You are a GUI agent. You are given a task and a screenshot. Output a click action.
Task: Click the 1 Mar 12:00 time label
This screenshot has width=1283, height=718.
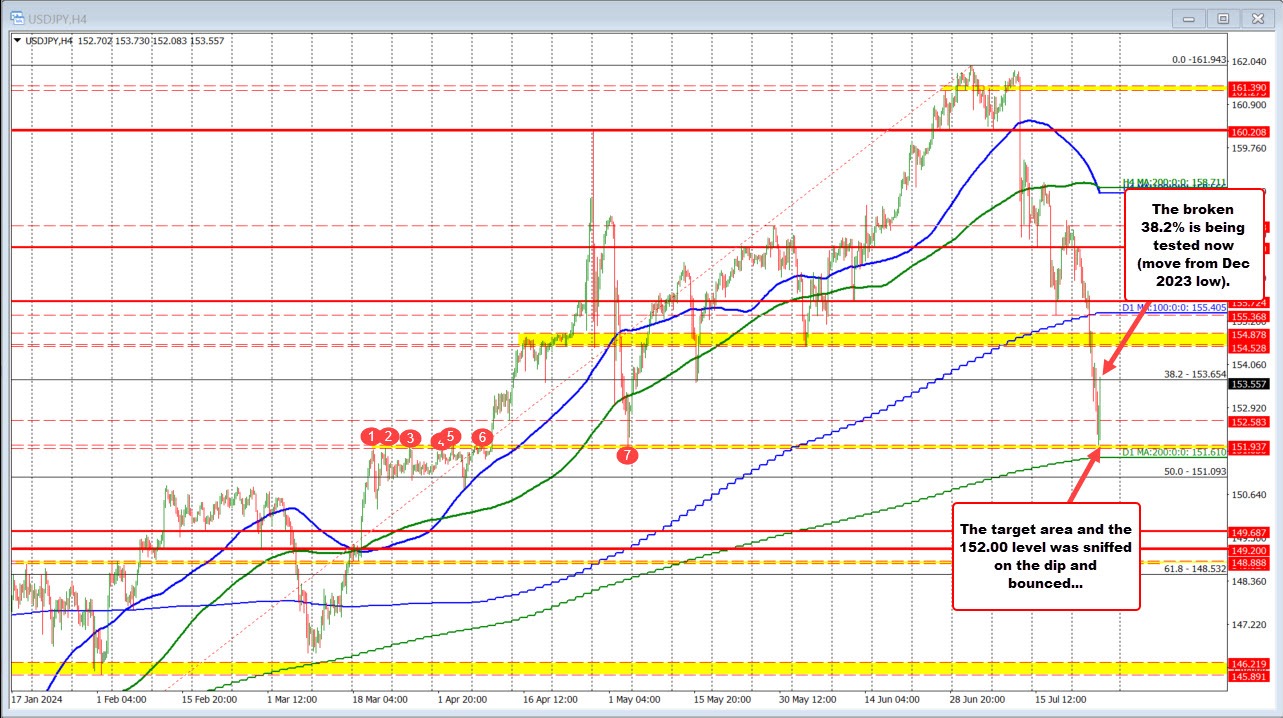(291, 698)
